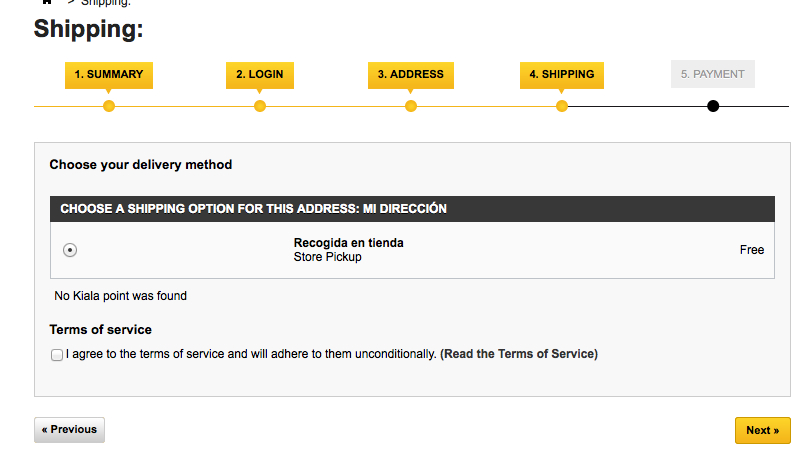
Task: Click the Next button
Action: [763, 430]
